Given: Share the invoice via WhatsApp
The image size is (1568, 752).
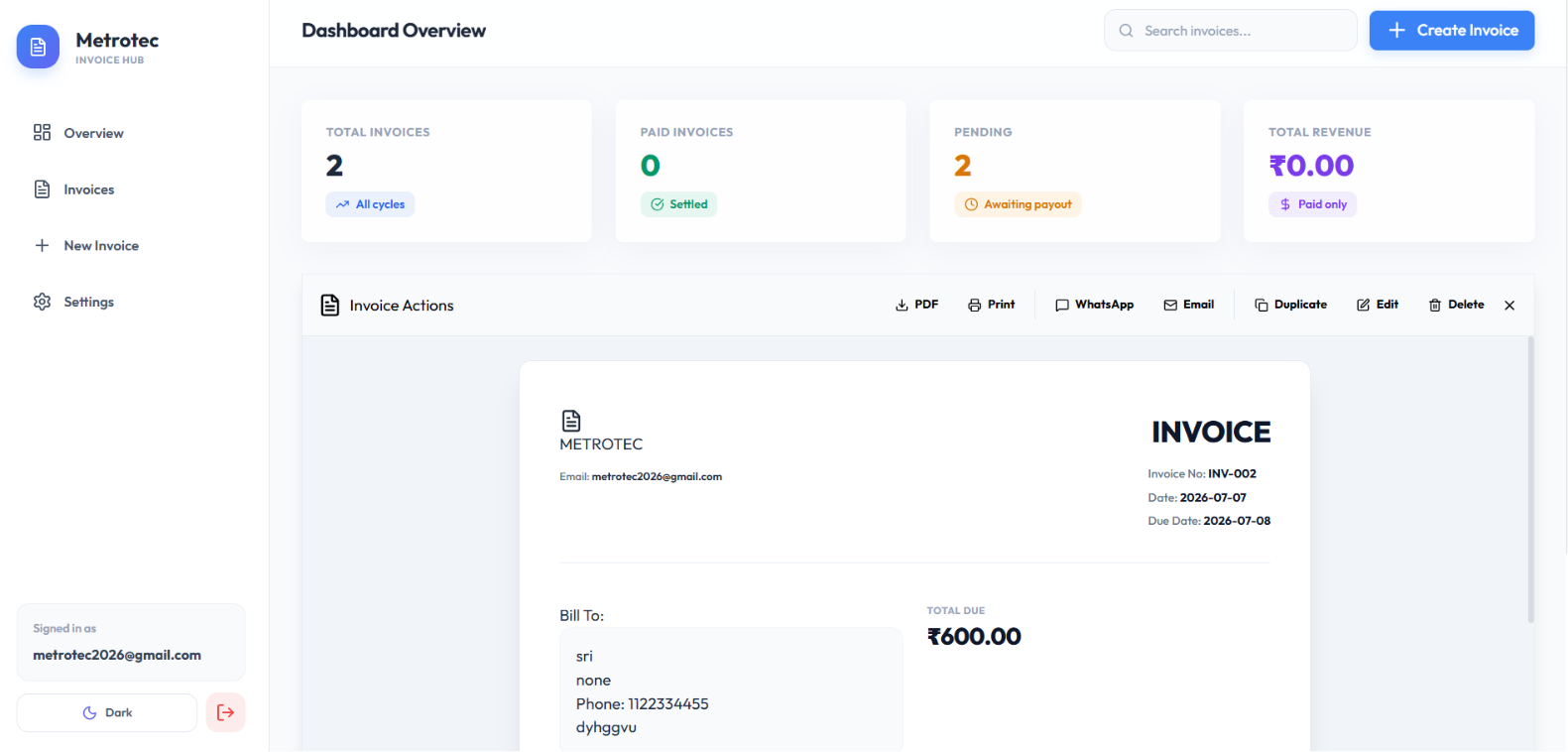Looking at the screenshot, I should 1094,305.
